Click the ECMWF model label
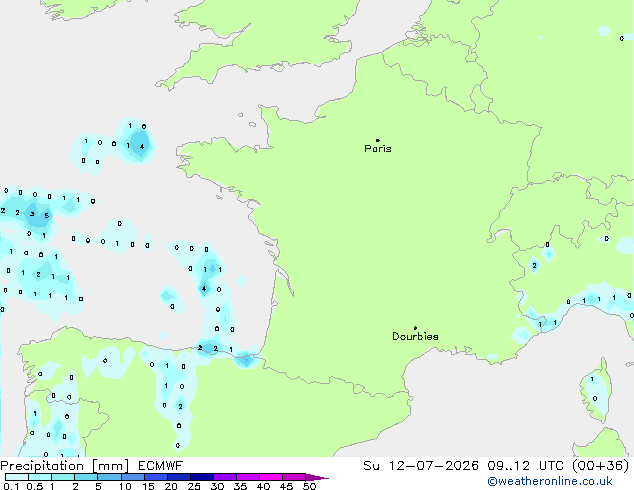634x490 pixels. coord(161,466)
